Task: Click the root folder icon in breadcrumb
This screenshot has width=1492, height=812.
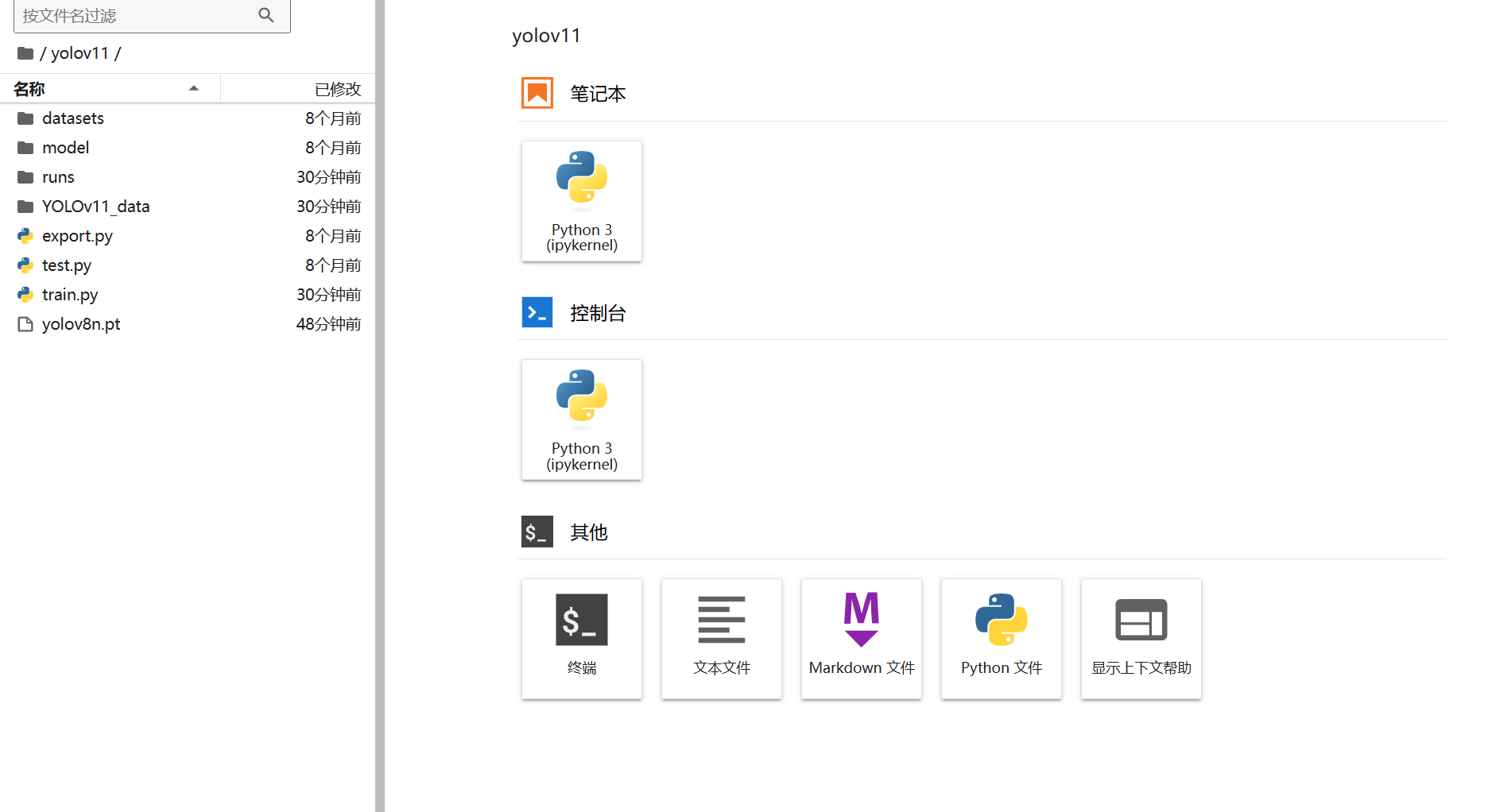Action: 25,53
